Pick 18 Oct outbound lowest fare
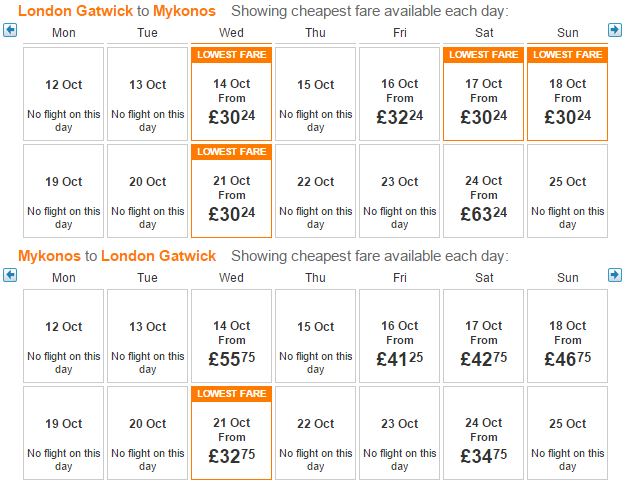Image resolution: width=626 pixels, height=490 pixels. 567,94
